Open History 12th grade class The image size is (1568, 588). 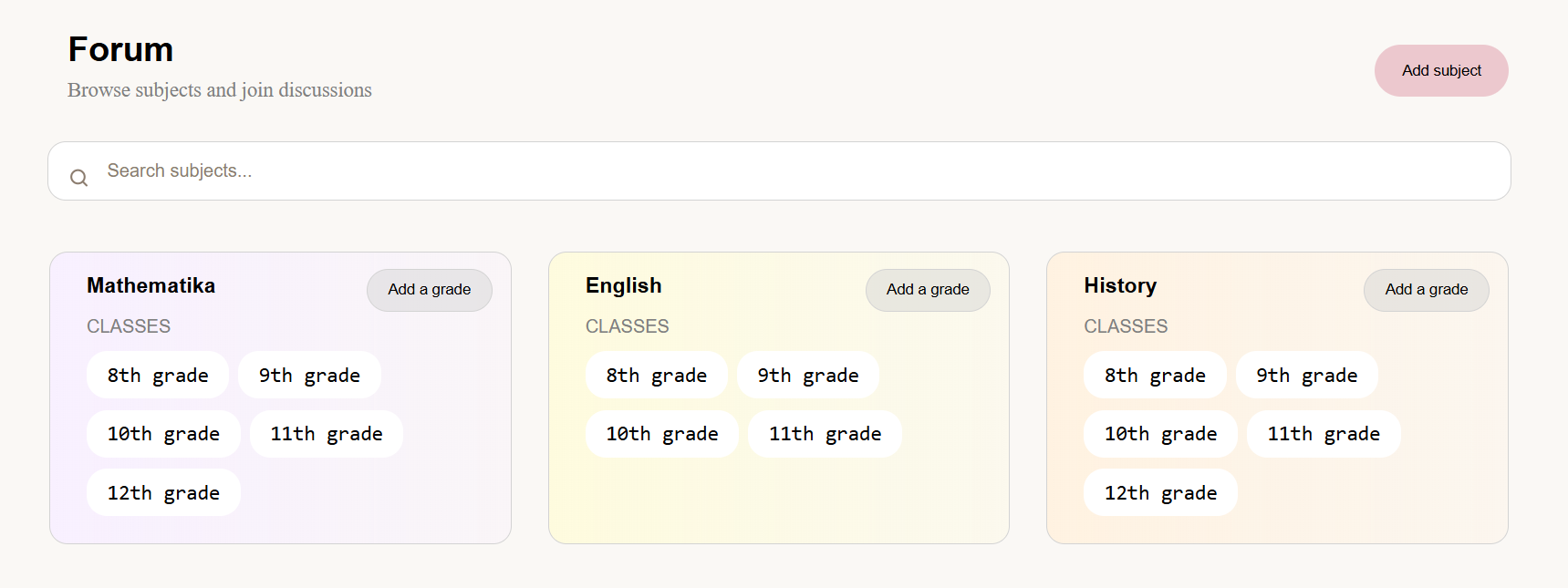click(1160, 493)
